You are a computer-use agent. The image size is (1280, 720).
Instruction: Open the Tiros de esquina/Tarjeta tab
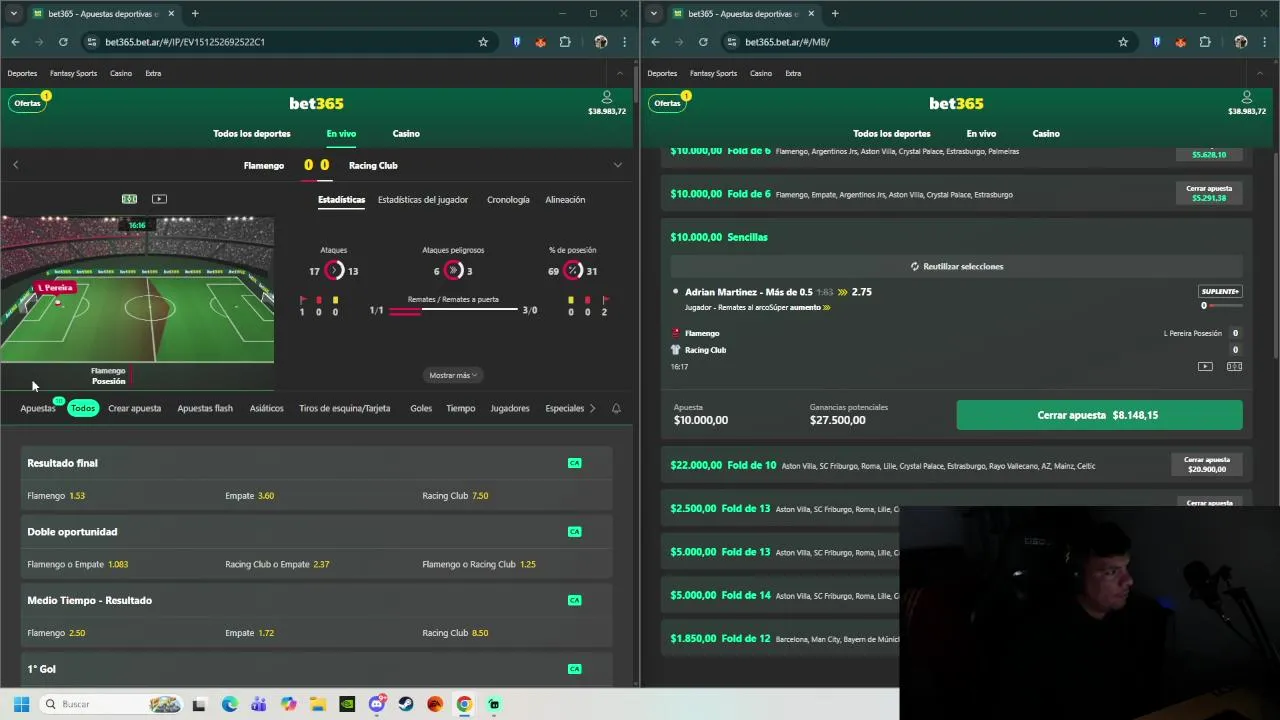(x=344, y=408)
